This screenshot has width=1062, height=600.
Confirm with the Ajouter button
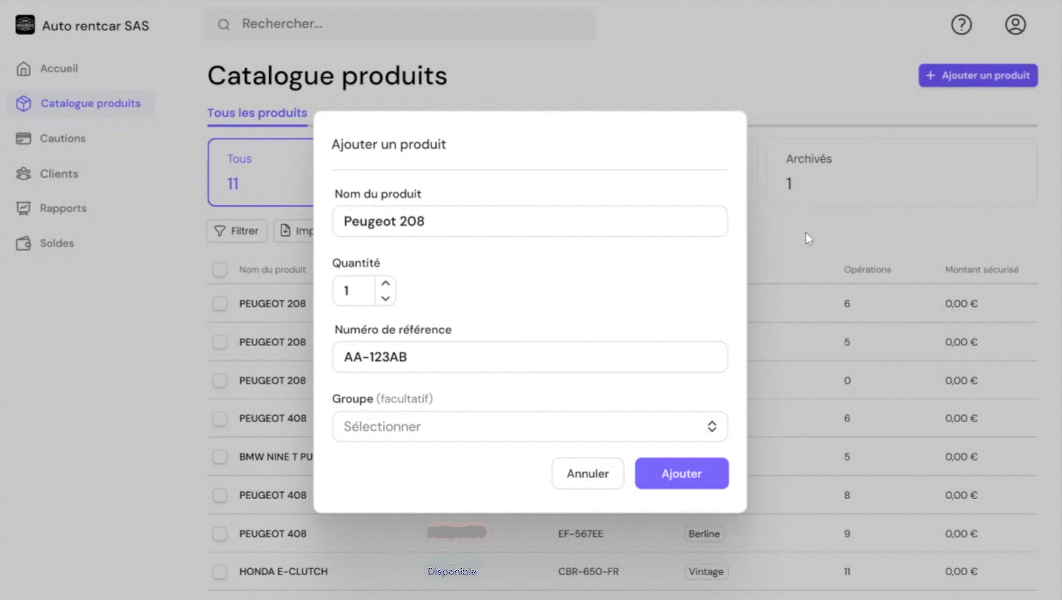pyautogui.click(x=681, y=474)
